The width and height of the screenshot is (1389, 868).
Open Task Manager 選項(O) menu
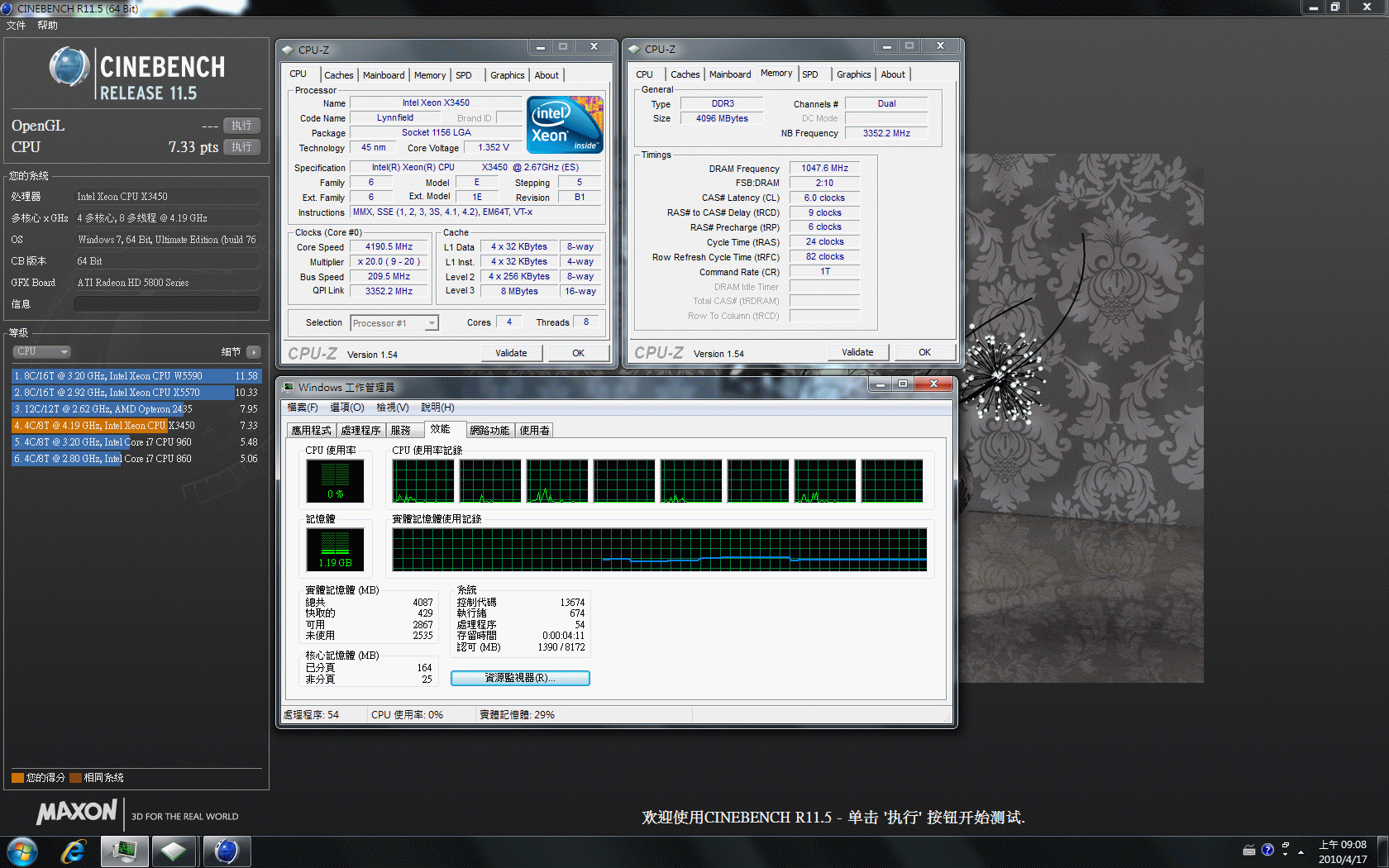pos(347,408)
